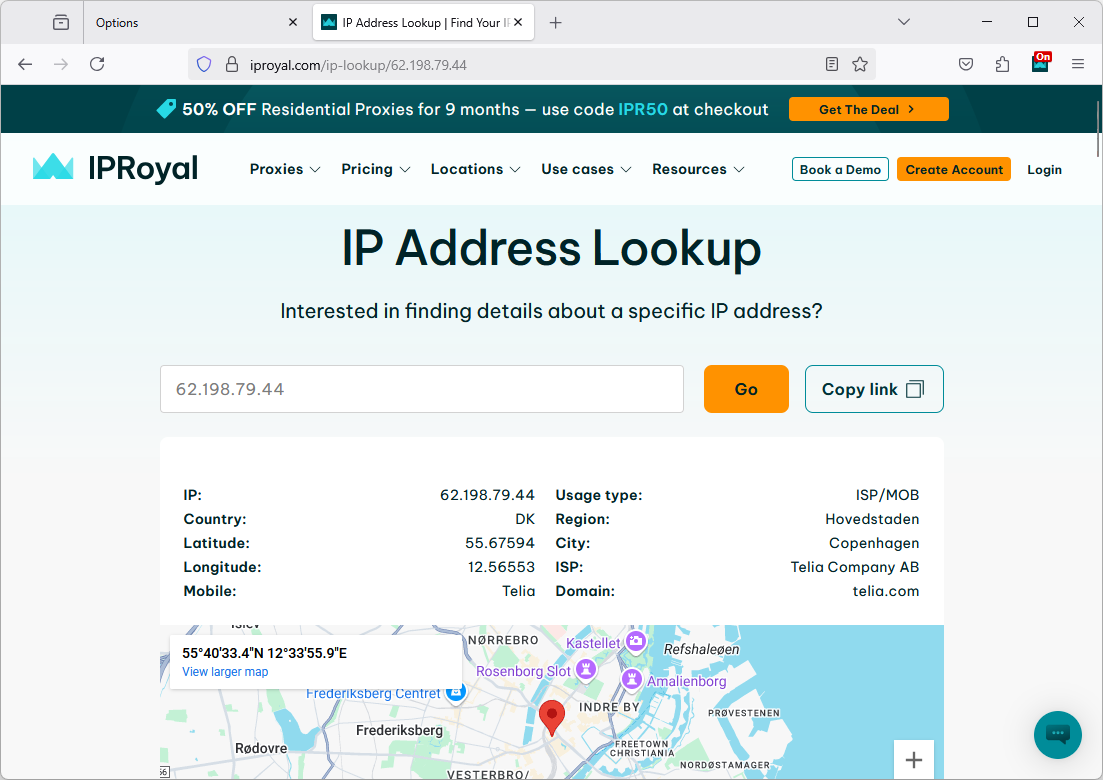Open the tracking protection shield icon
Screen dimensions: 1103x780
(204, 65)
